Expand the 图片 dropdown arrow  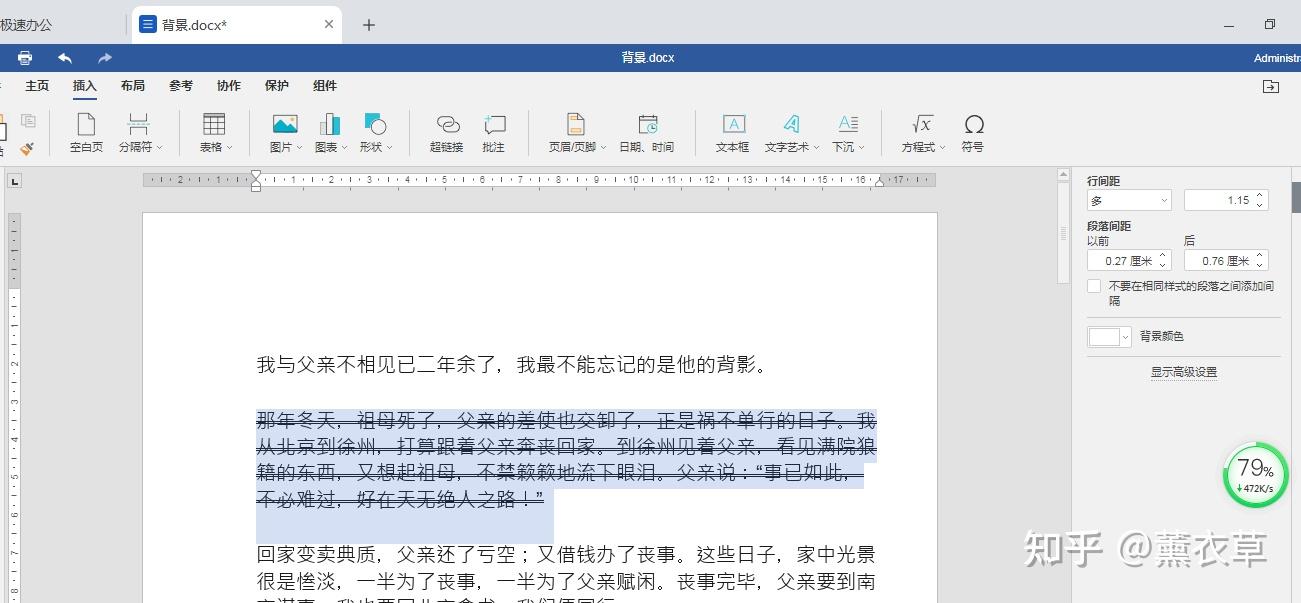(299, 148)
